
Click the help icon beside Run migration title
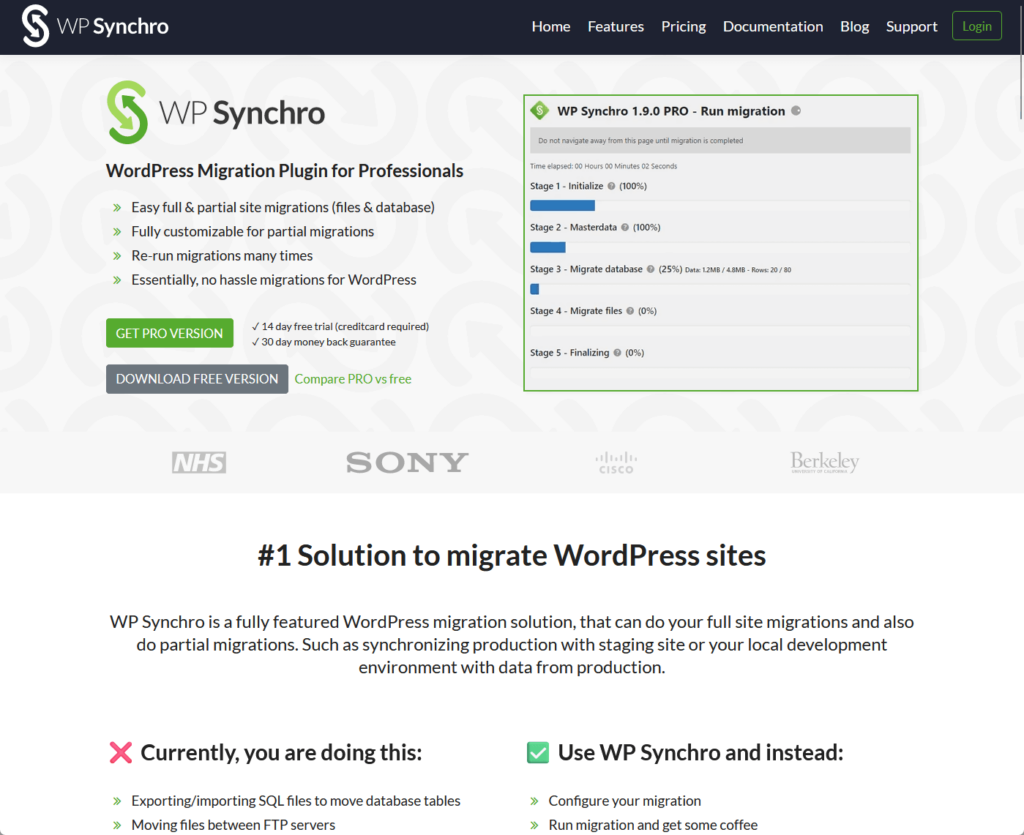795,110
